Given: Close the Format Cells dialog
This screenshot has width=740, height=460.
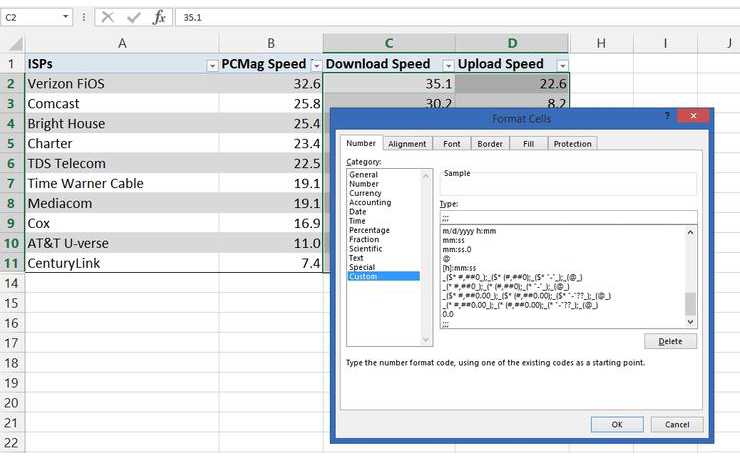Looking at the screenshot, I should [692, 117].
